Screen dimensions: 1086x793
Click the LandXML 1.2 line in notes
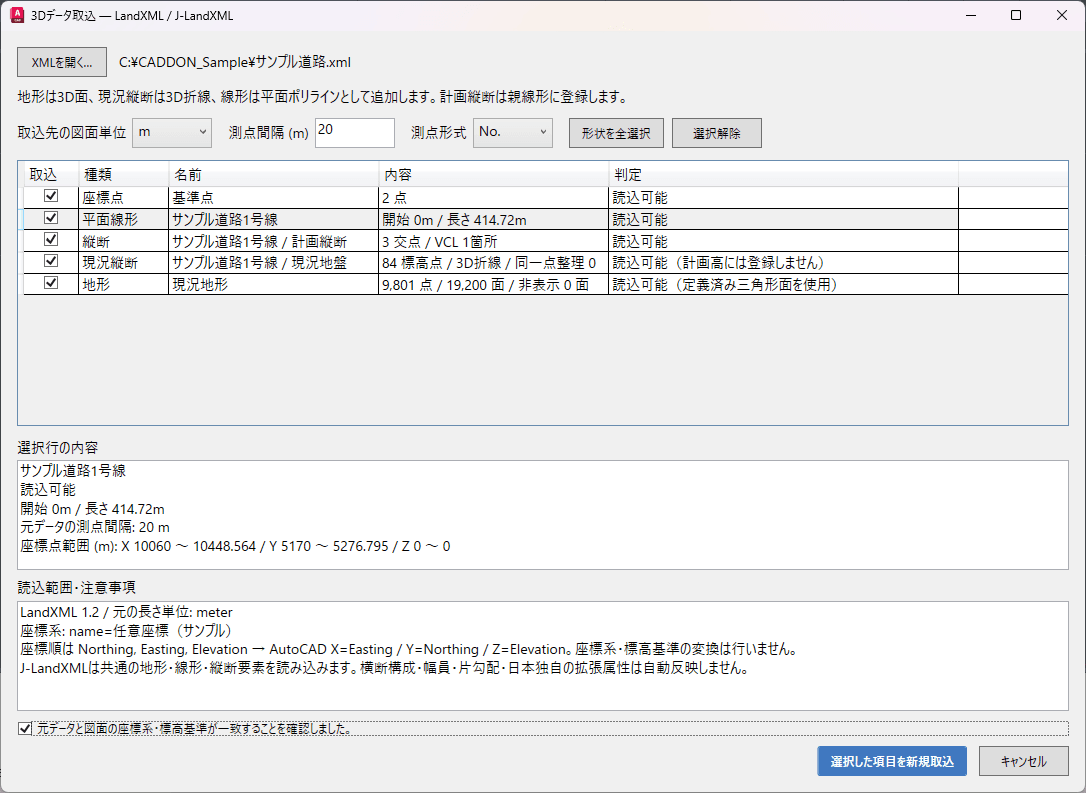point(126,612)
